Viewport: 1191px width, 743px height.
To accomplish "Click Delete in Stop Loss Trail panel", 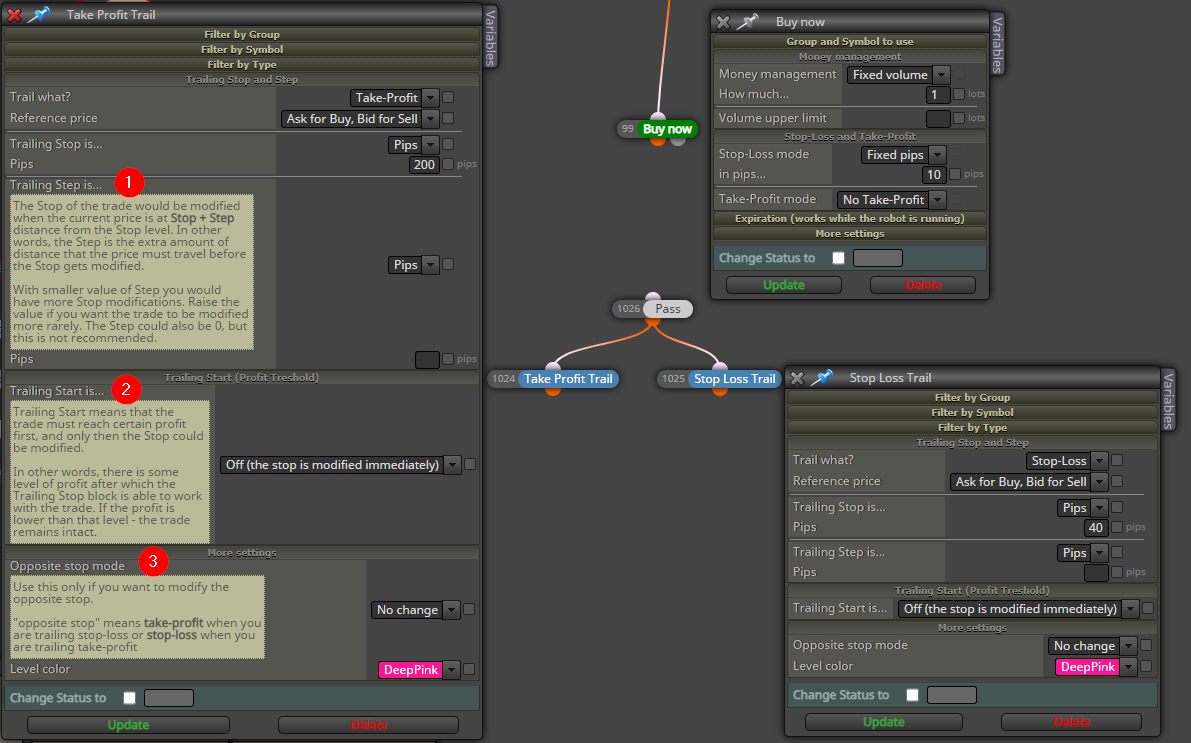I will [1072, 722].
